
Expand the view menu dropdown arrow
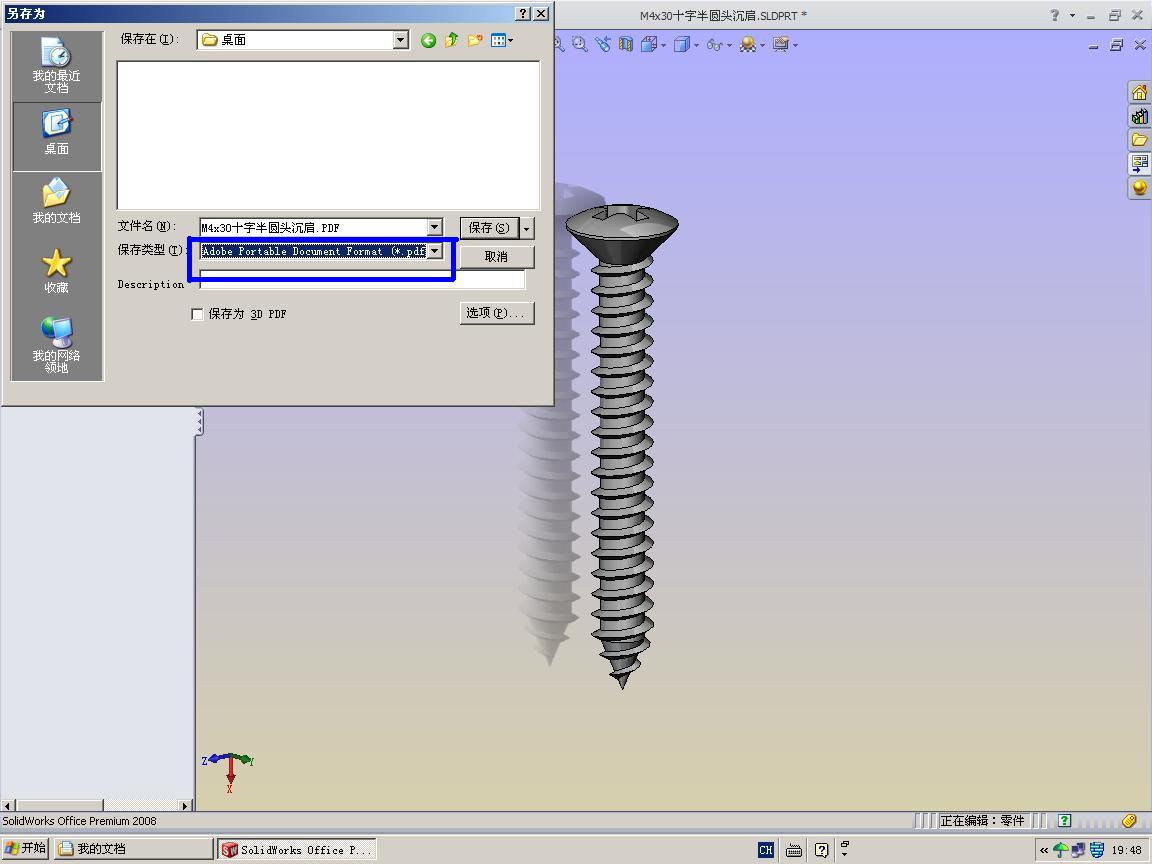[511, 40]
